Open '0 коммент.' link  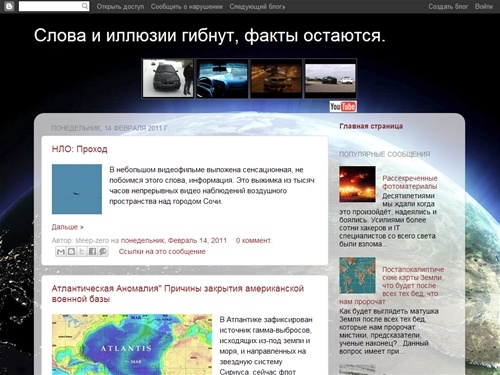[254, 240]
